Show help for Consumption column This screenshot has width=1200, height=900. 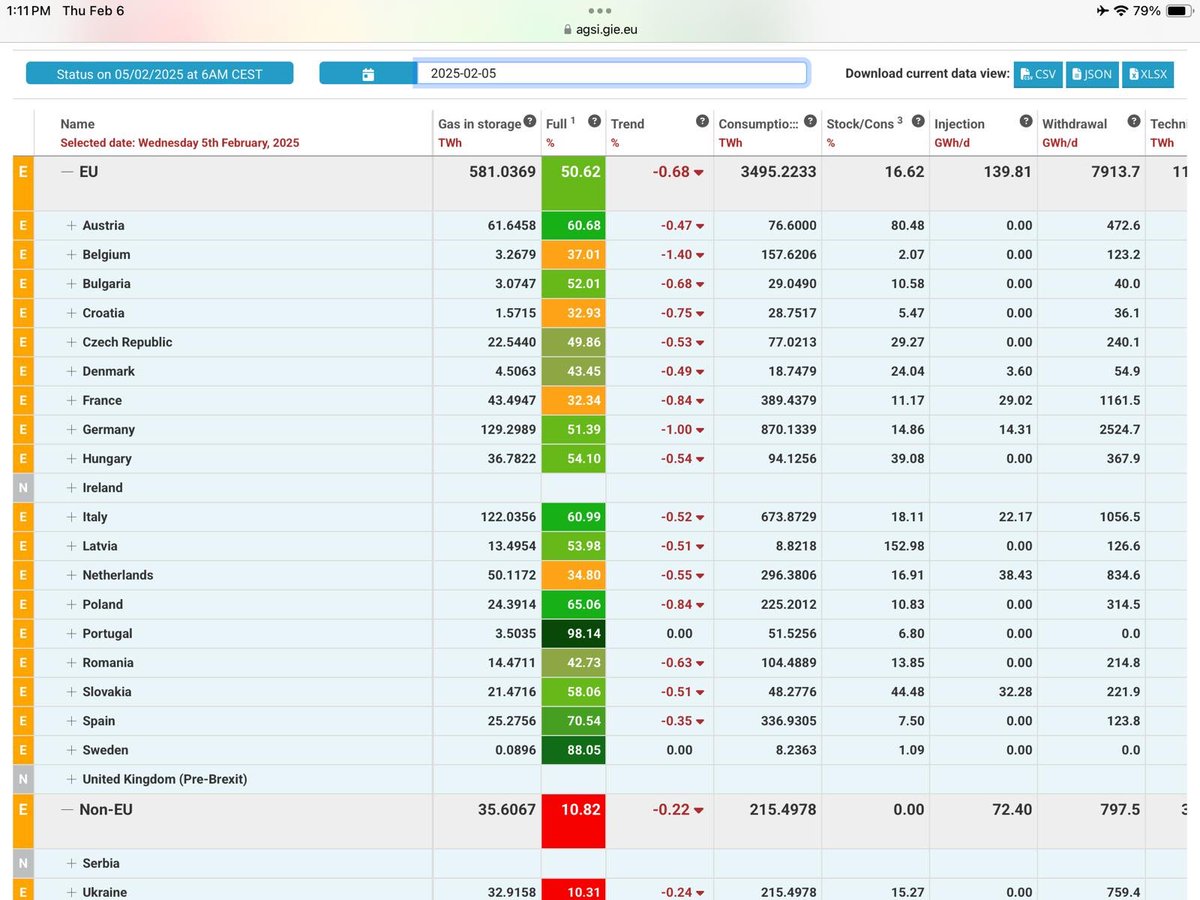810,121
